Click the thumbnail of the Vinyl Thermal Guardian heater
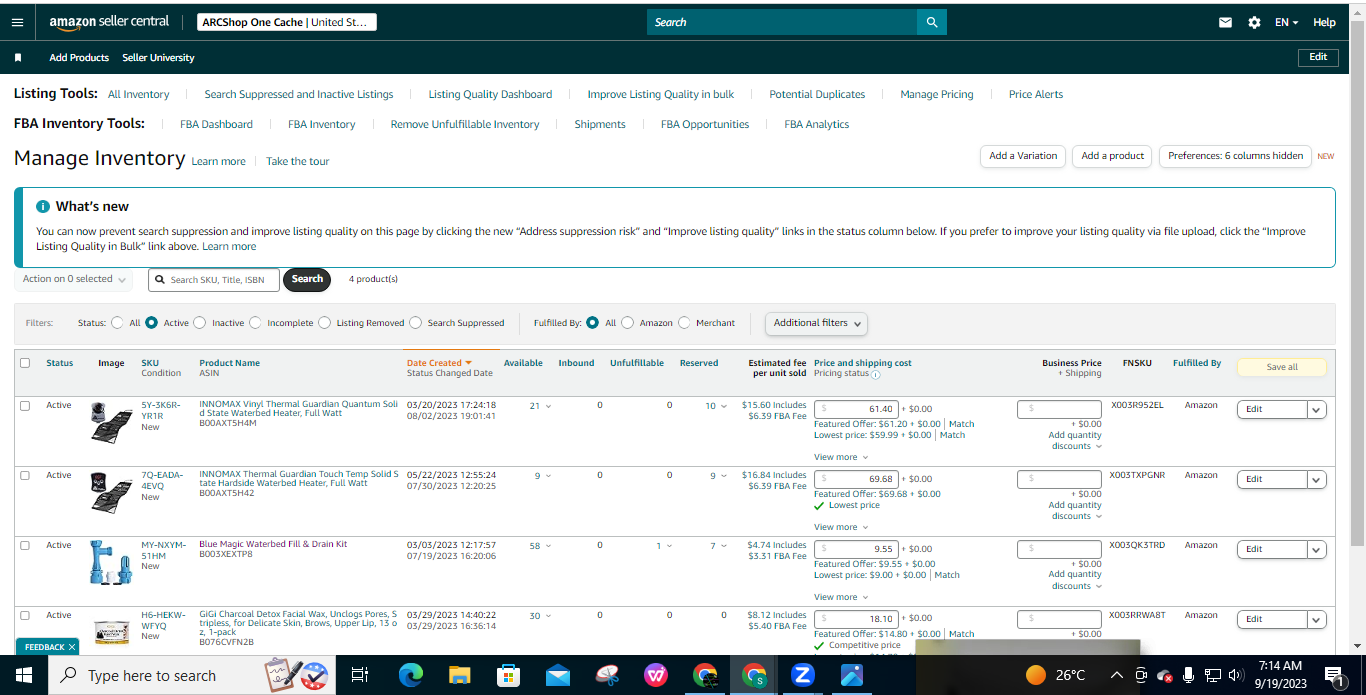The width and height of the screenshot is (1366, 695). point(110,422)
